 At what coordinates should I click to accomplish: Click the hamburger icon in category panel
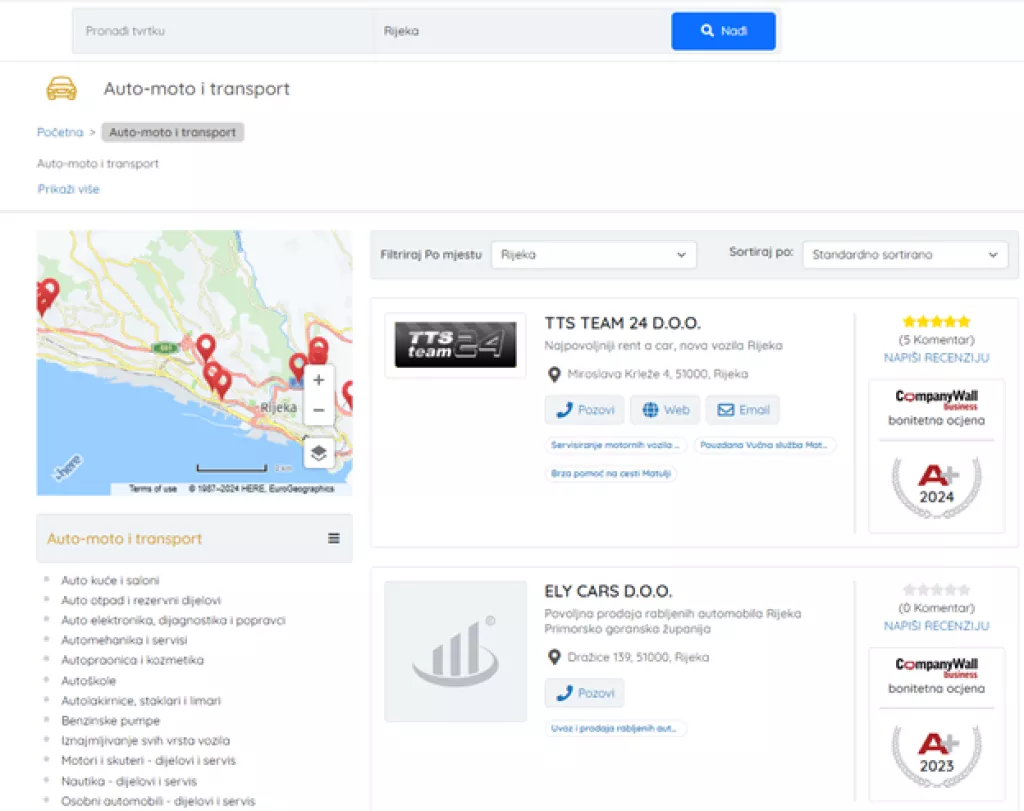pos(334,538)
